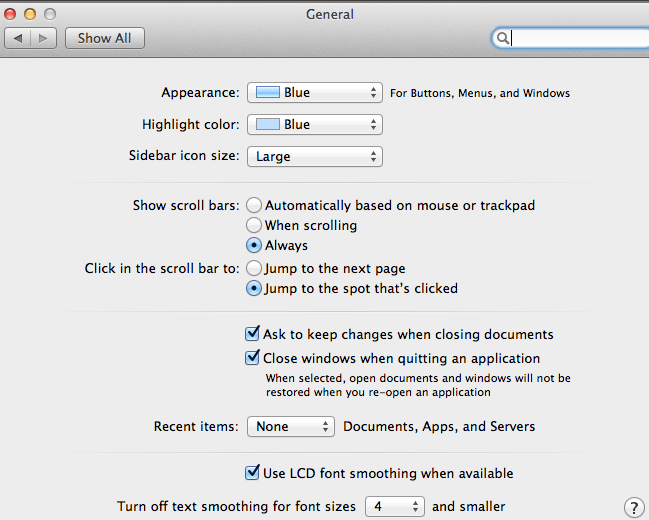Click the Highlight color Blue swatch
649x520 pixels.
[267, 124]
